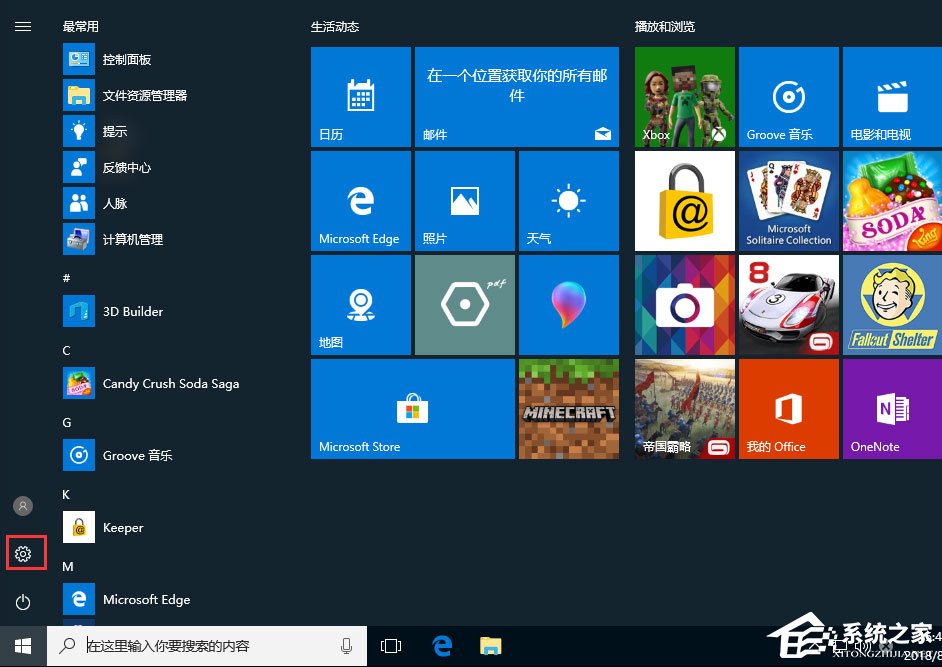
Task: Open the 地图 Maps tile
Action: [360, 304]
